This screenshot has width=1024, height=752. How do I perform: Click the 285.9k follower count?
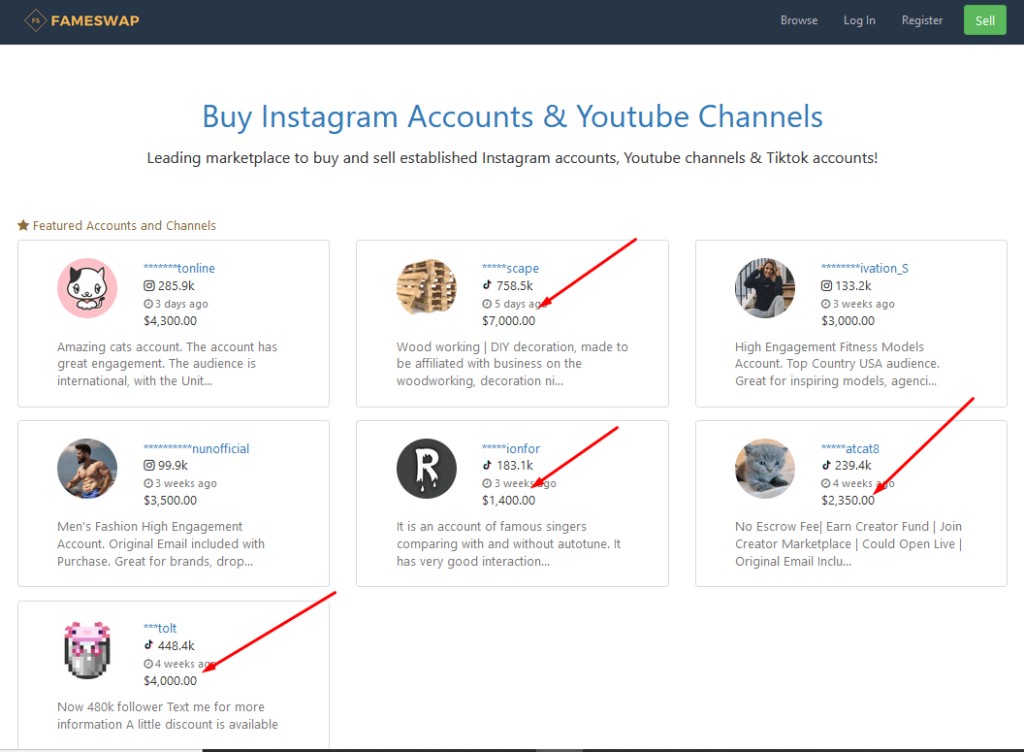coord(176,286)
